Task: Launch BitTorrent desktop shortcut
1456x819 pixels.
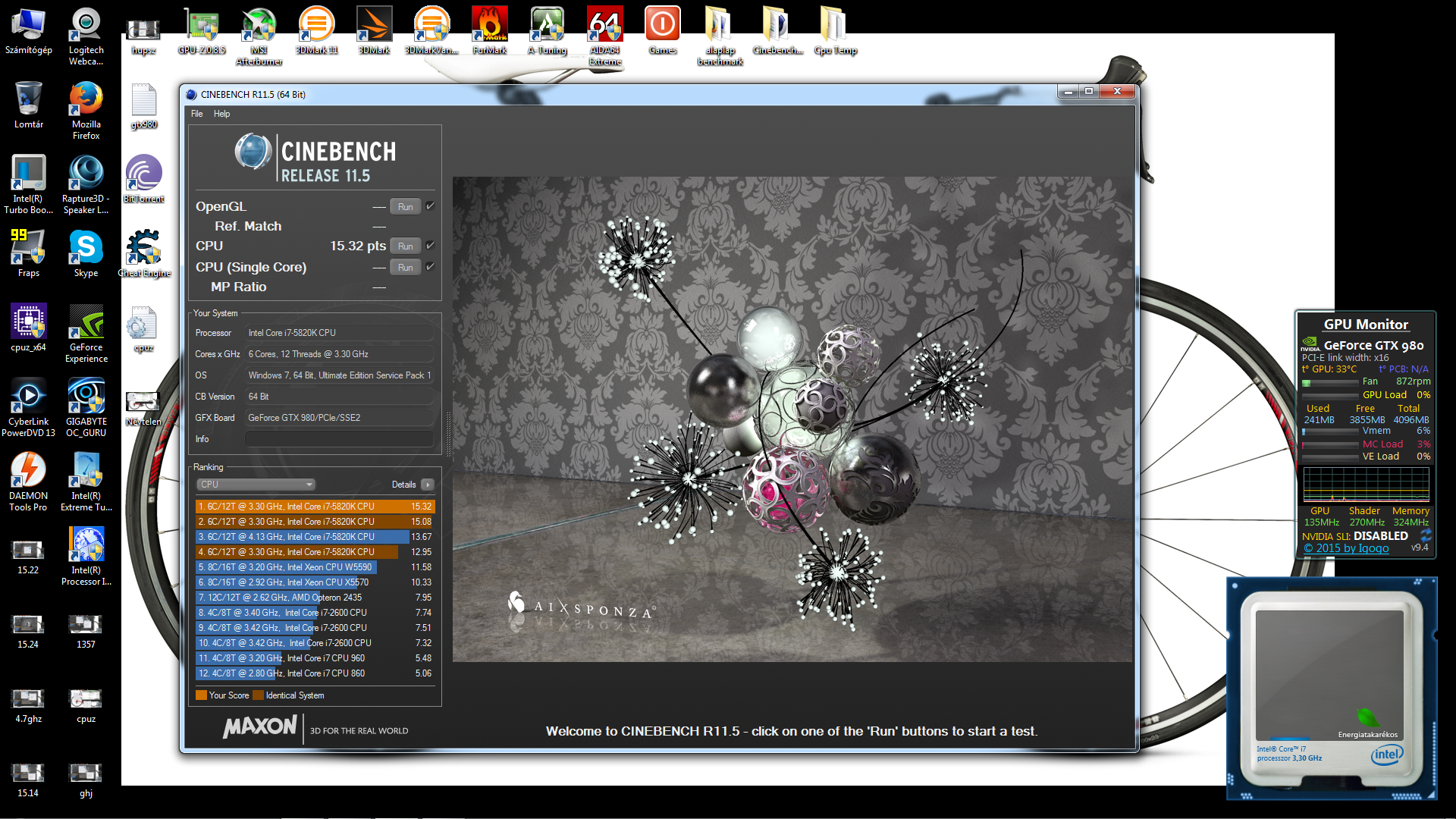Action: coord(143,180)
